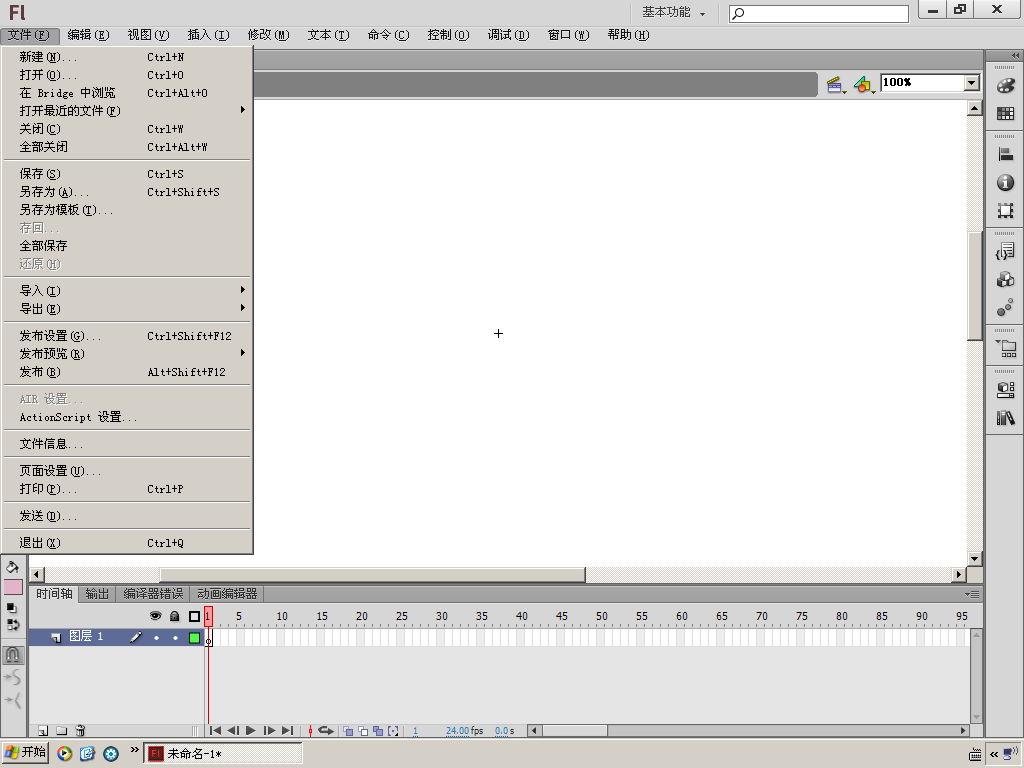Click the Edit Multiple Frames icon
1024x768 pixels.
coord(378,731)
